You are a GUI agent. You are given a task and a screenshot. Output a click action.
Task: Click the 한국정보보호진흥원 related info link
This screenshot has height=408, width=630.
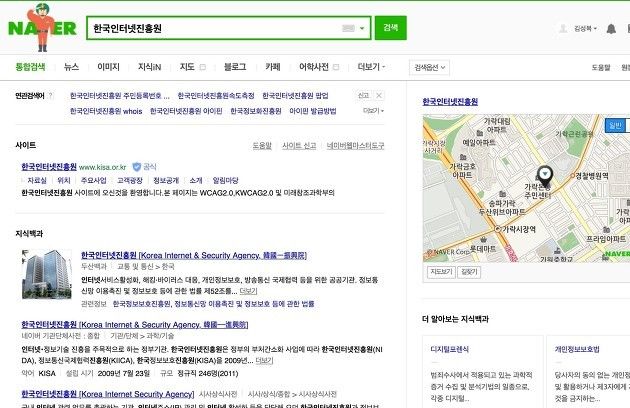click(x=141, y=304)
